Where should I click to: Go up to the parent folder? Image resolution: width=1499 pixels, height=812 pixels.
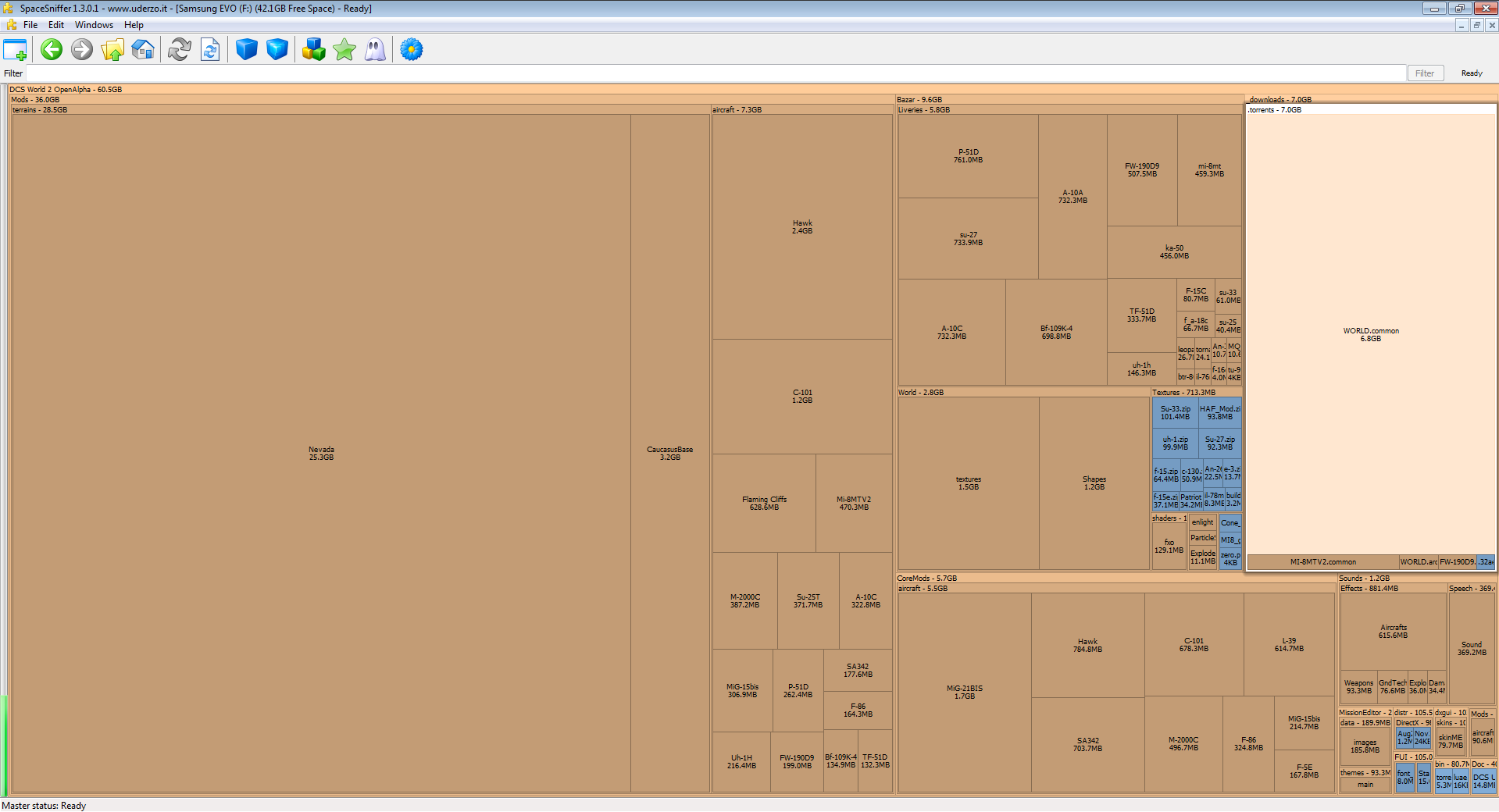click(x=112, y=50)
